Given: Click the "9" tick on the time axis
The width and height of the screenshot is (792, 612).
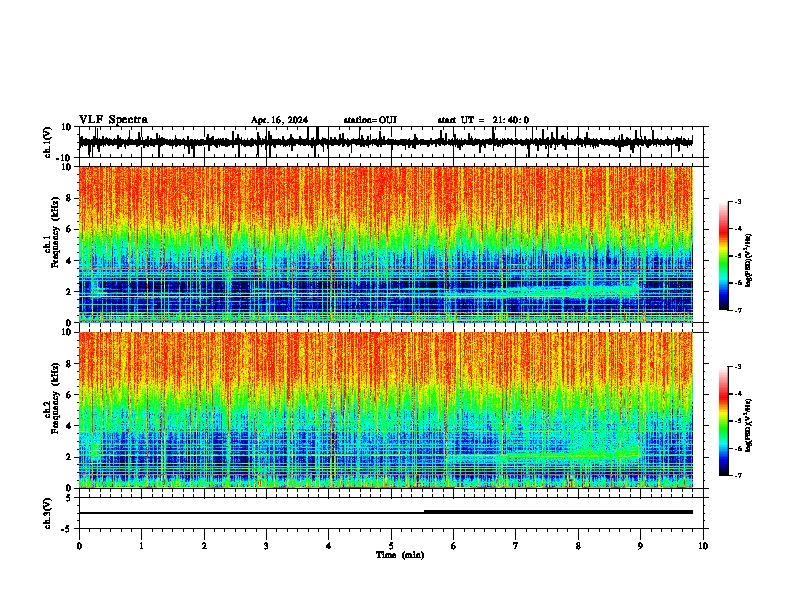Looking at the screenshot, I should coord(640,546).
